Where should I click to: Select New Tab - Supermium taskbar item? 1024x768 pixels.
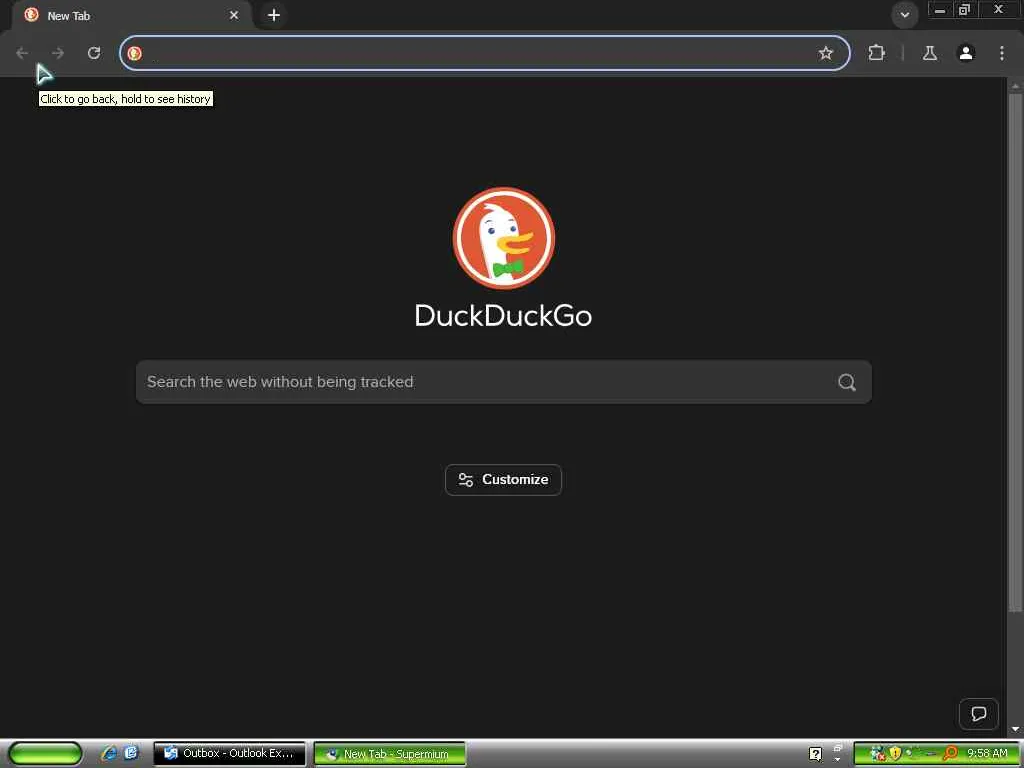(x=390, y=754)
